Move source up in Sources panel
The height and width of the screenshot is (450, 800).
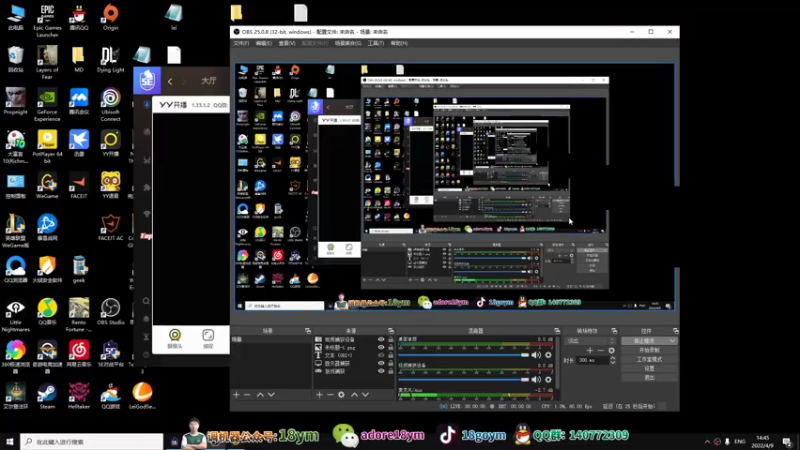pyautogui.click(x=355, y=394)
